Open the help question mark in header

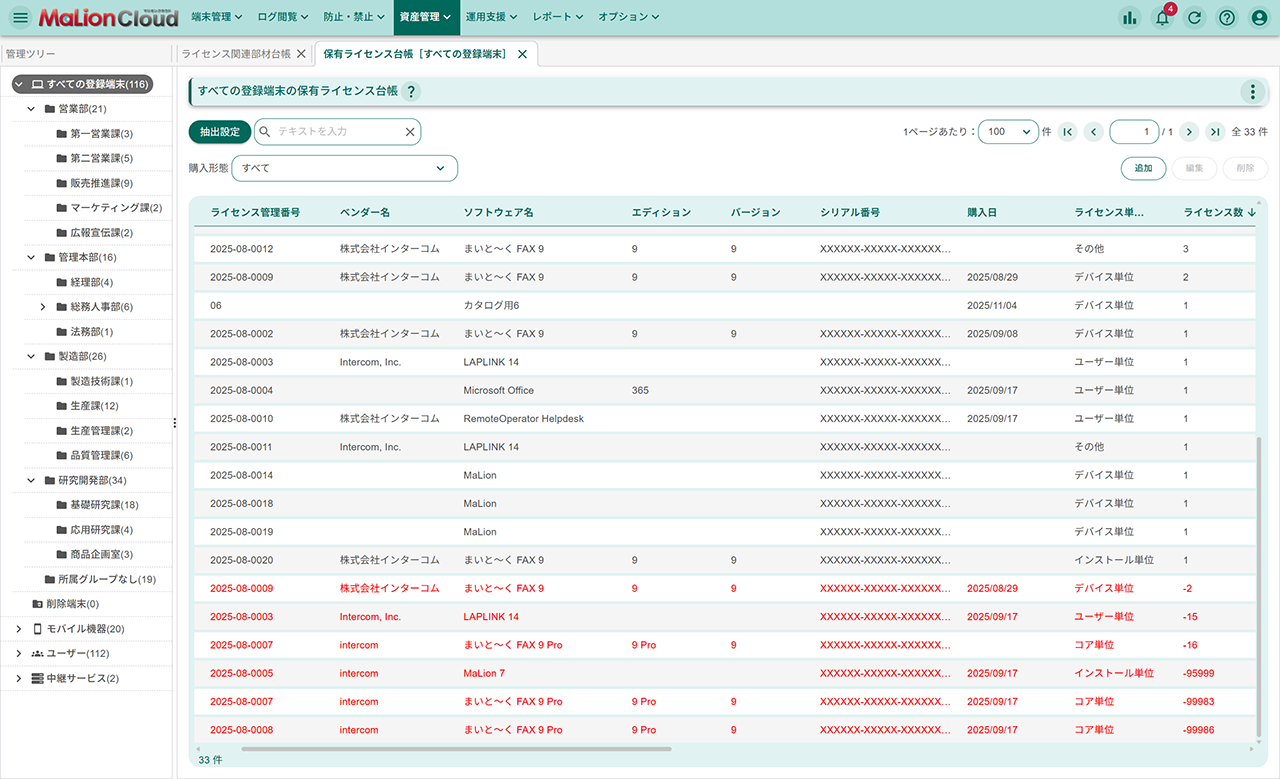(x=1227, y=17)
